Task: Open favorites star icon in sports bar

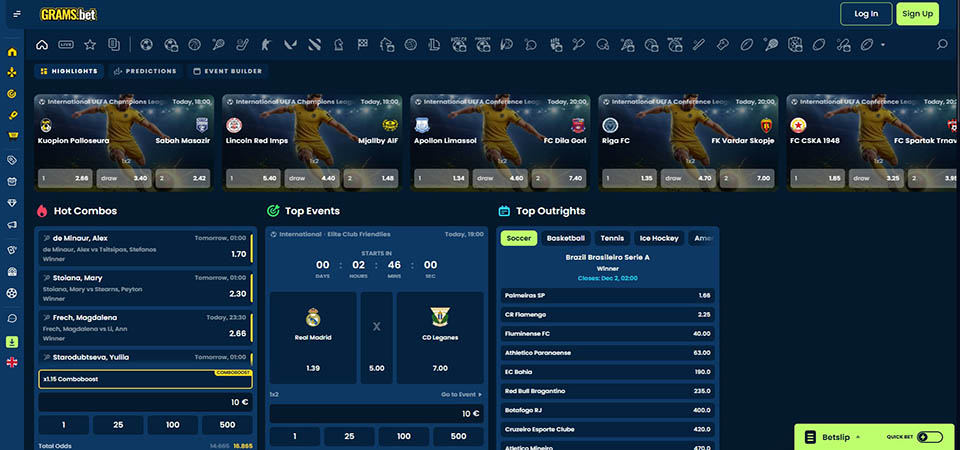Action: [90, 45]
